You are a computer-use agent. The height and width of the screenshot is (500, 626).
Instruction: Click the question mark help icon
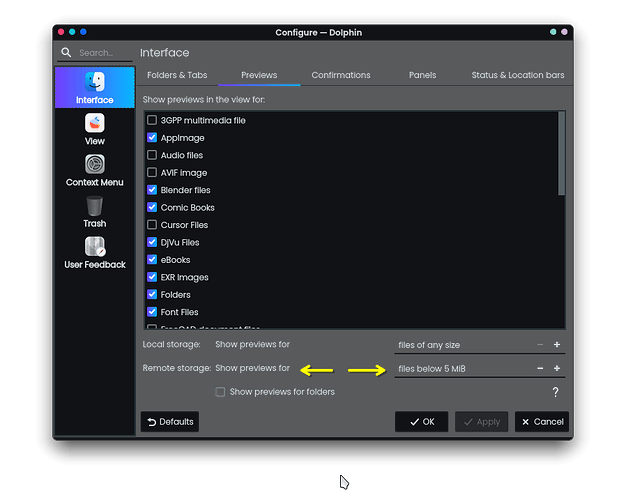[x=555, y=392]
